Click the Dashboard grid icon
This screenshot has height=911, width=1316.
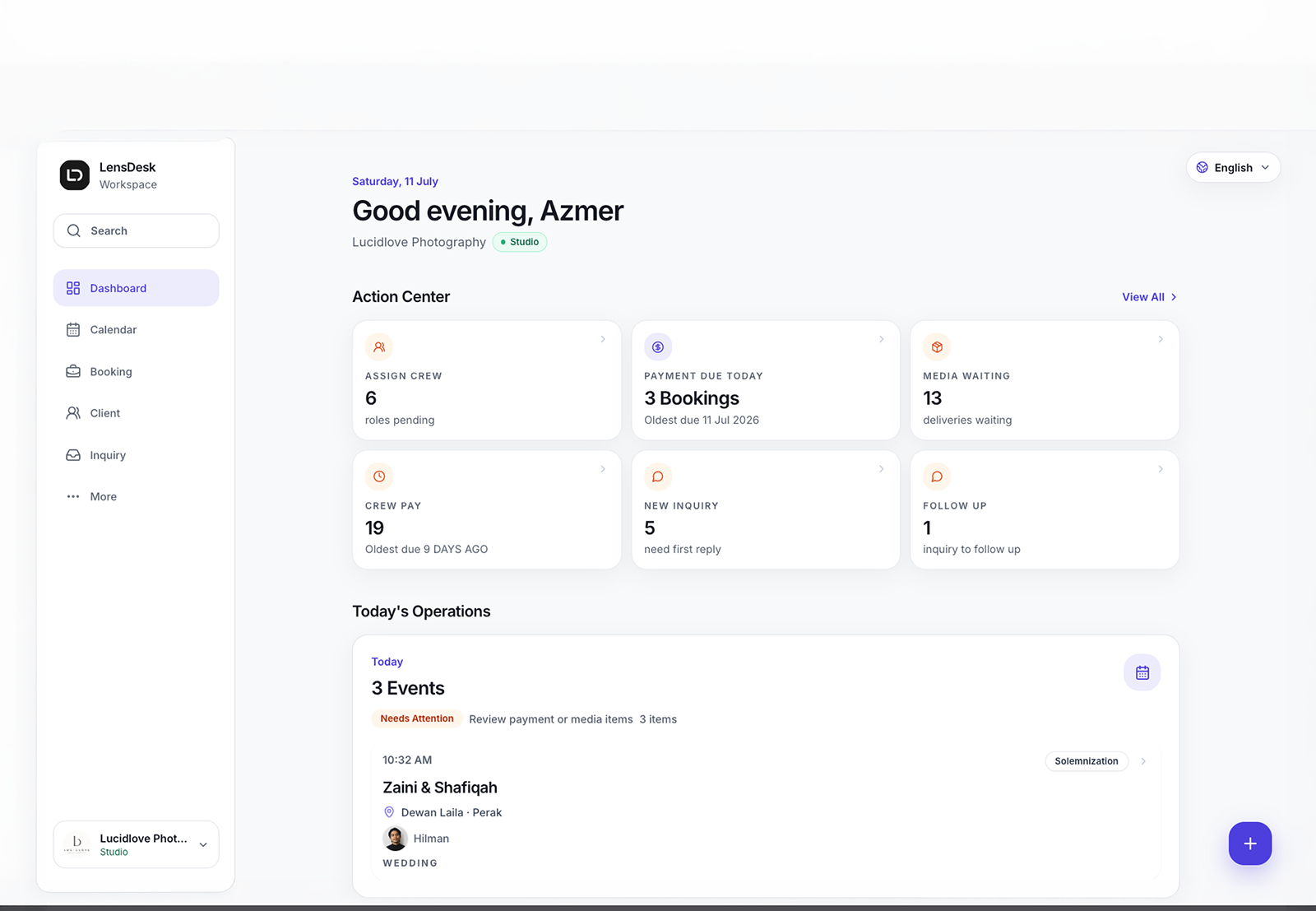pyautogui.click(x=73, y=288)
